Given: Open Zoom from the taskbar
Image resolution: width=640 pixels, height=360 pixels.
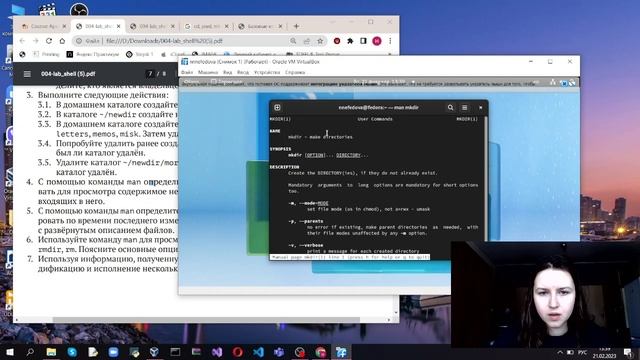Looking at the screenshot, I should click(113, 352).
